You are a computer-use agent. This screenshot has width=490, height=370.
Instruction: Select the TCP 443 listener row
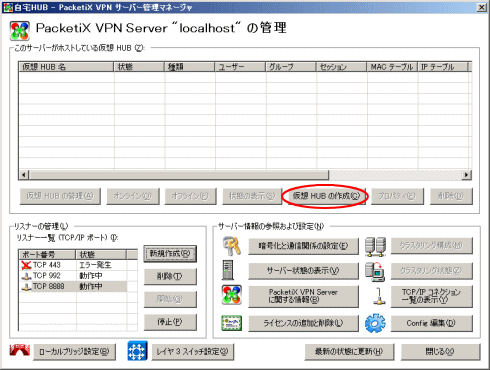73,265
